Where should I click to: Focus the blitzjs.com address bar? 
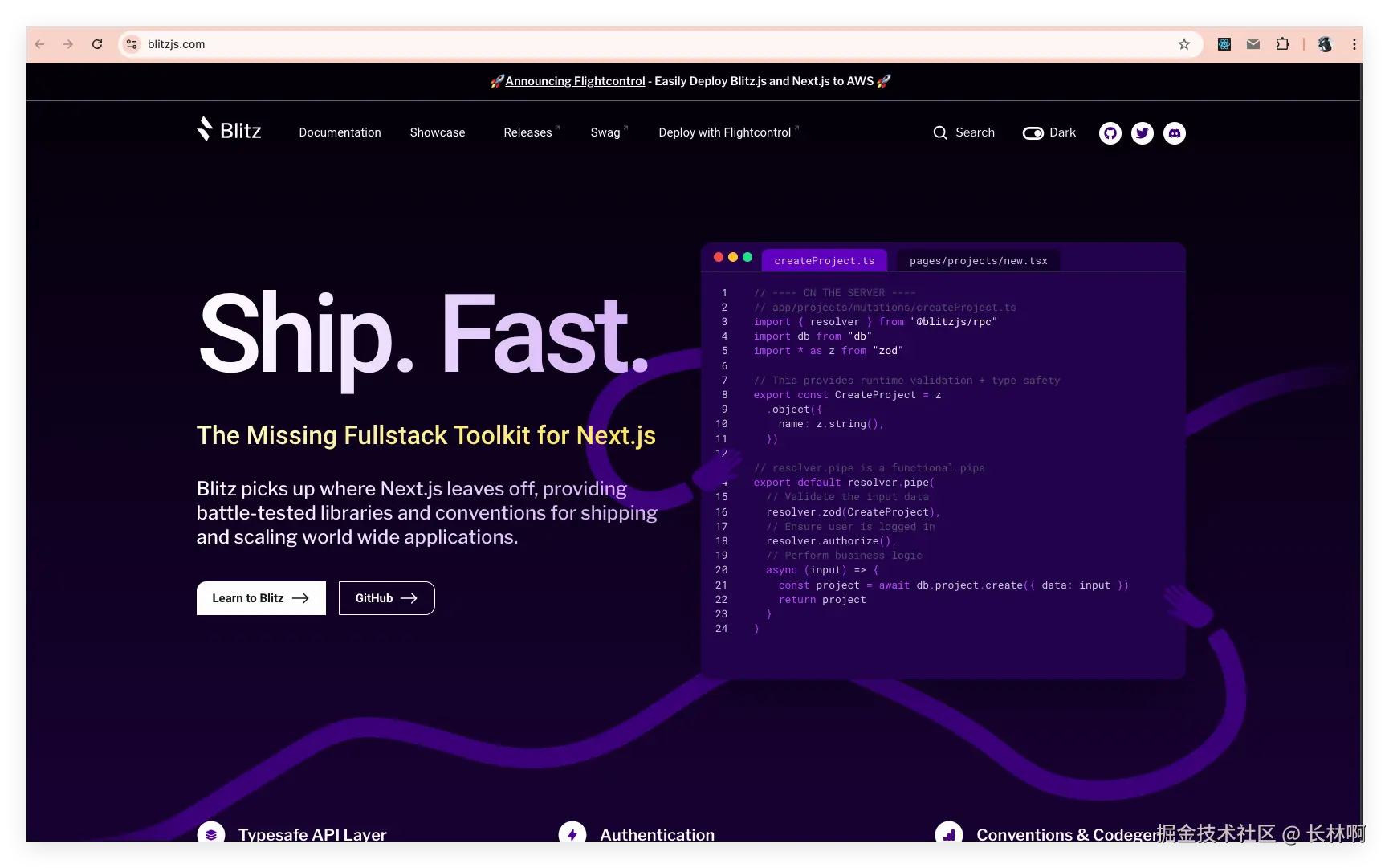658,44
